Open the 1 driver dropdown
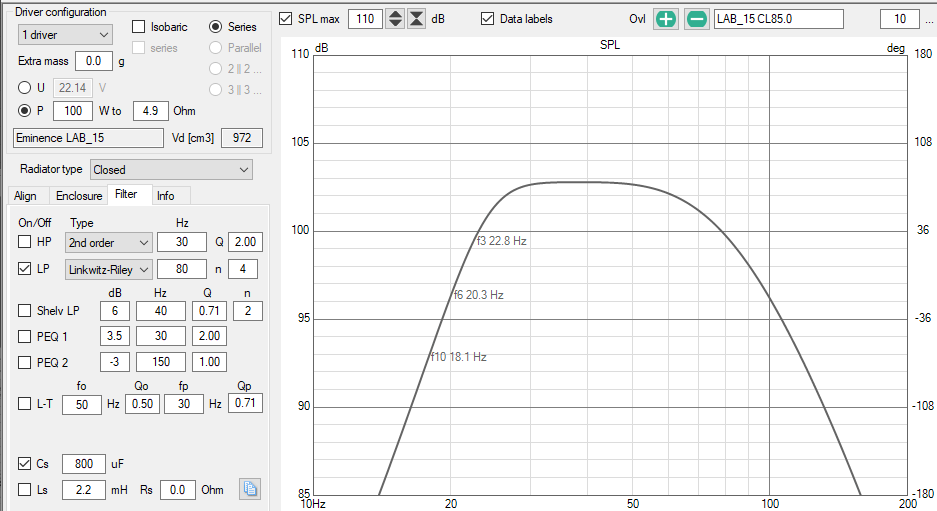The height and width of the screenshot is (511, 937). (x=65, y=35)
